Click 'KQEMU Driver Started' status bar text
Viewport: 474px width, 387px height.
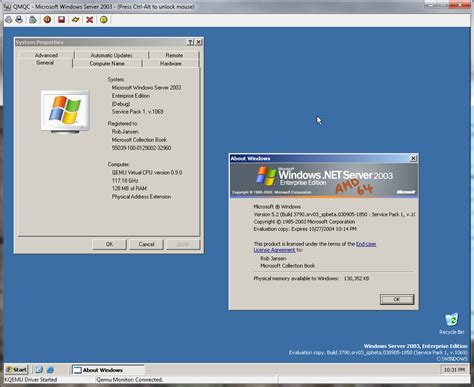31,380
